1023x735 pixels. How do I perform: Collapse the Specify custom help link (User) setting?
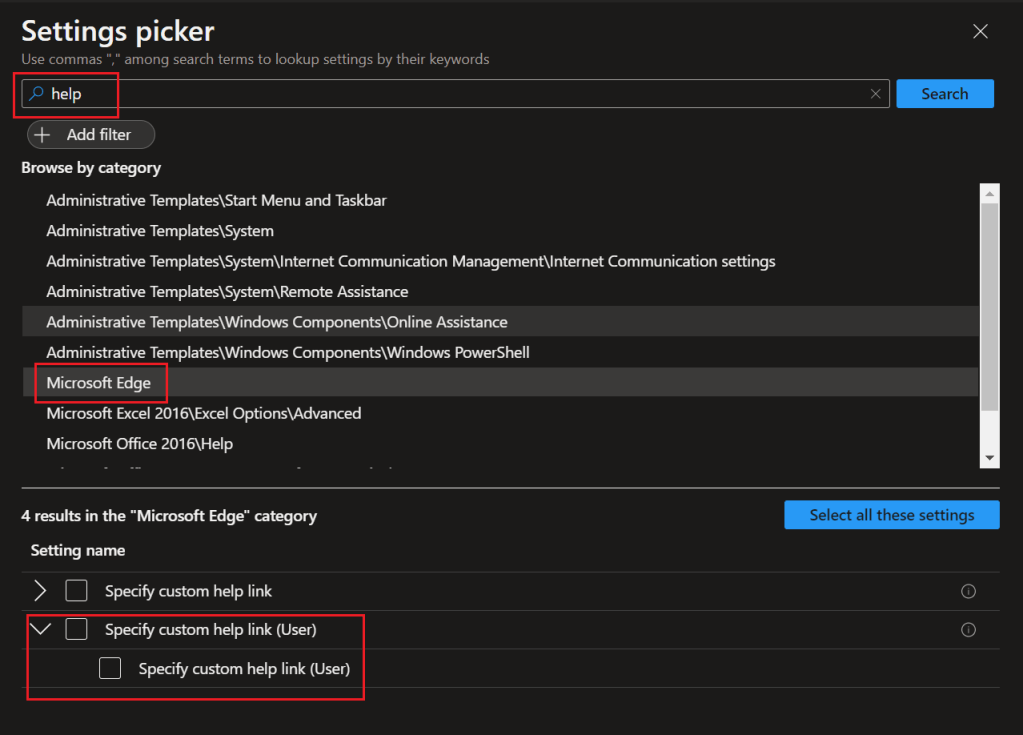(x=41, y=630)
